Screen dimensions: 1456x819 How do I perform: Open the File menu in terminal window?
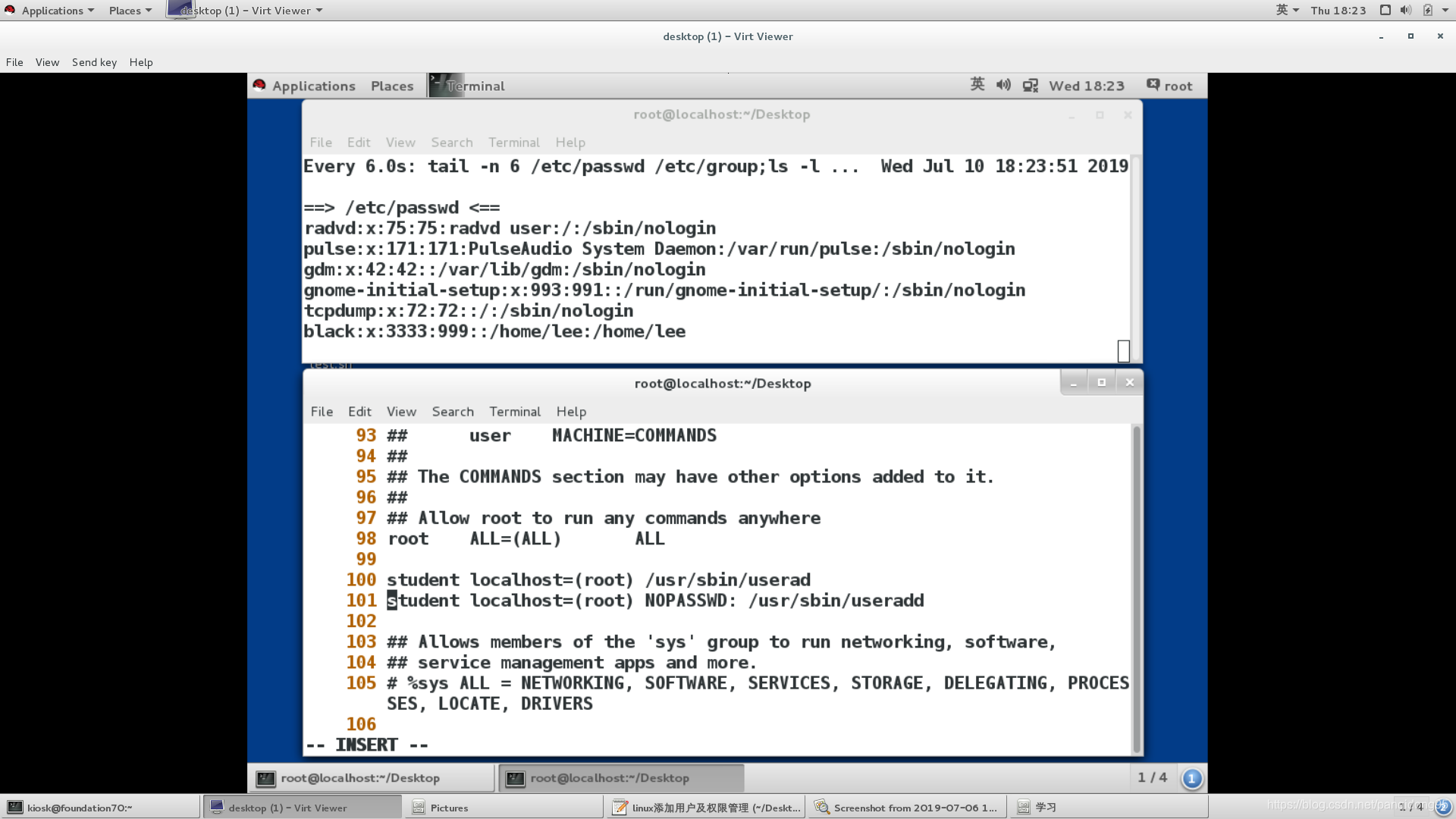pyautogui.click(x=320, y=411)
